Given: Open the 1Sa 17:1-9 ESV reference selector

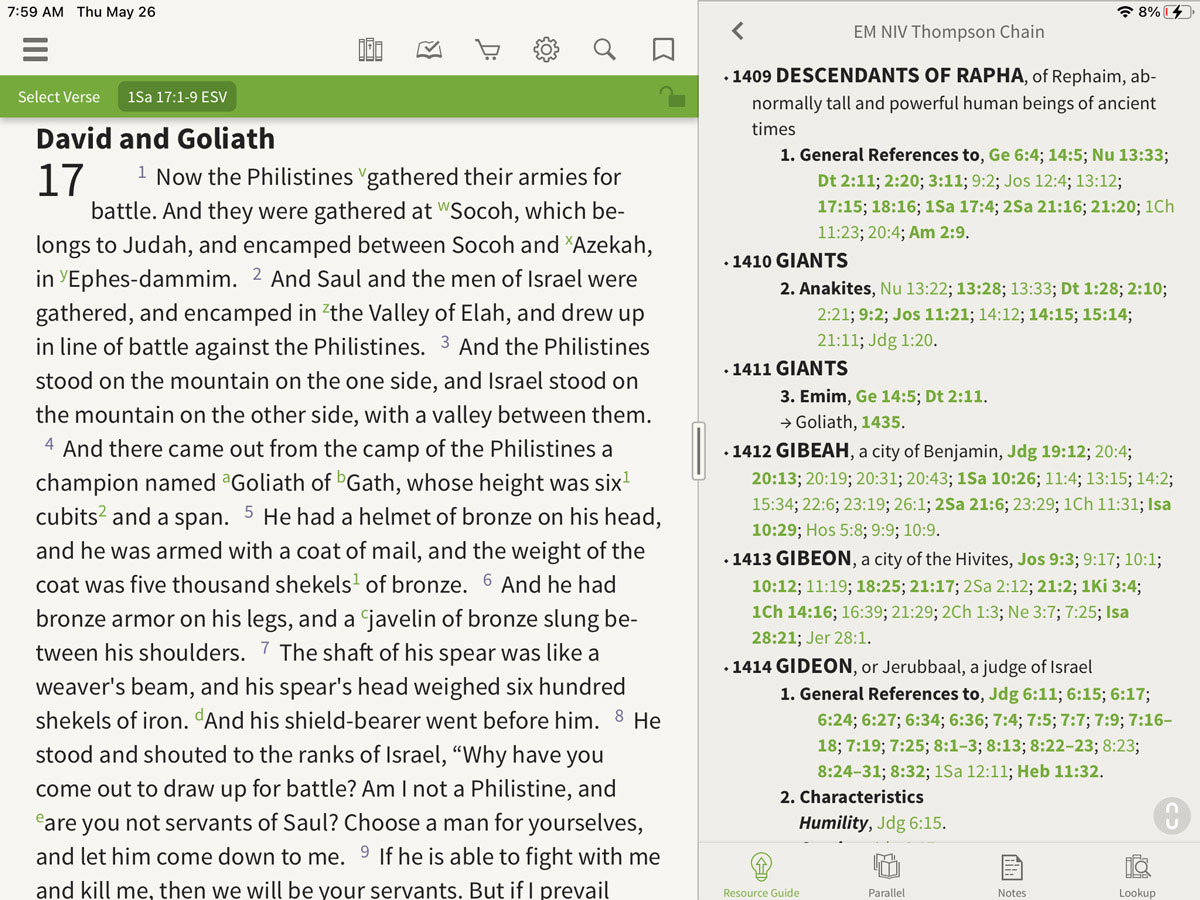Looking at the screenshot, I should pos(177,97).
